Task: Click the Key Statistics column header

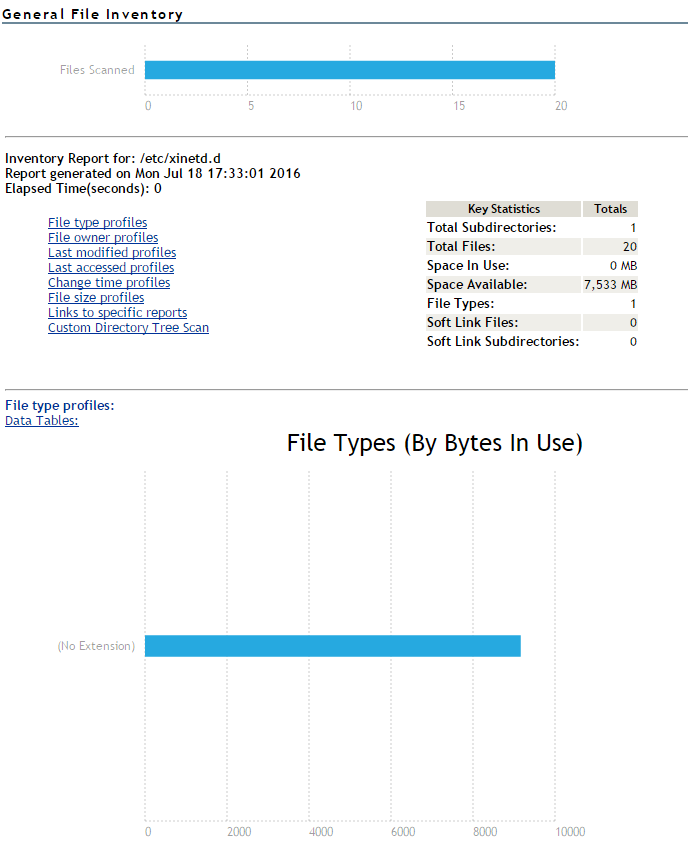Action: 503,209
